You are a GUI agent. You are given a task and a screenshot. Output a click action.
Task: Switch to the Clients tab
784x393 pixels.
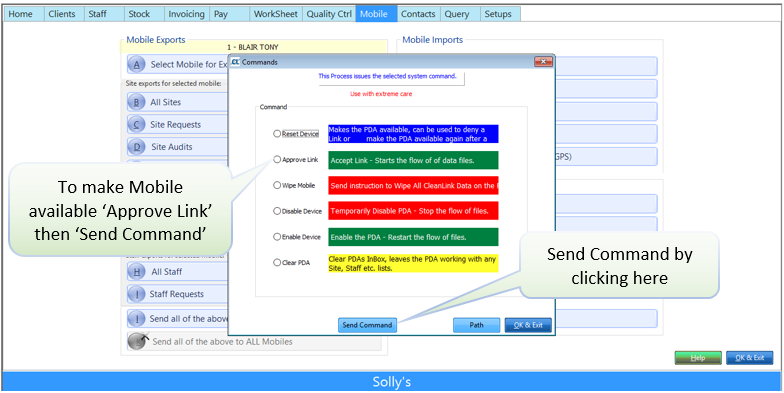click(64, 14)
